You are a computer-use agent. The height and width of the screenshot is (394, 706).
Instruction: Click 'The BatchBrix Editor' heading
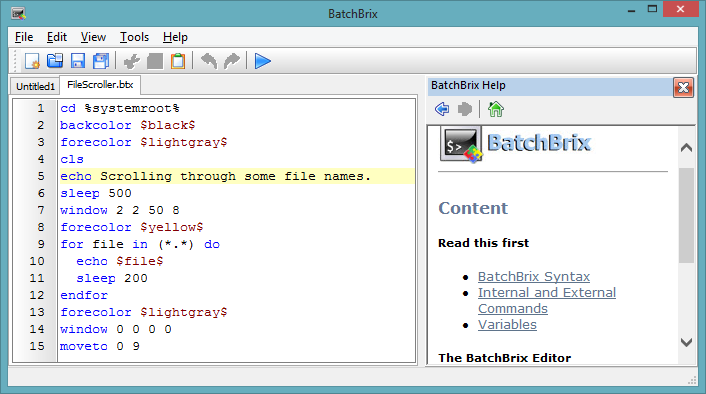coord(505,358)
